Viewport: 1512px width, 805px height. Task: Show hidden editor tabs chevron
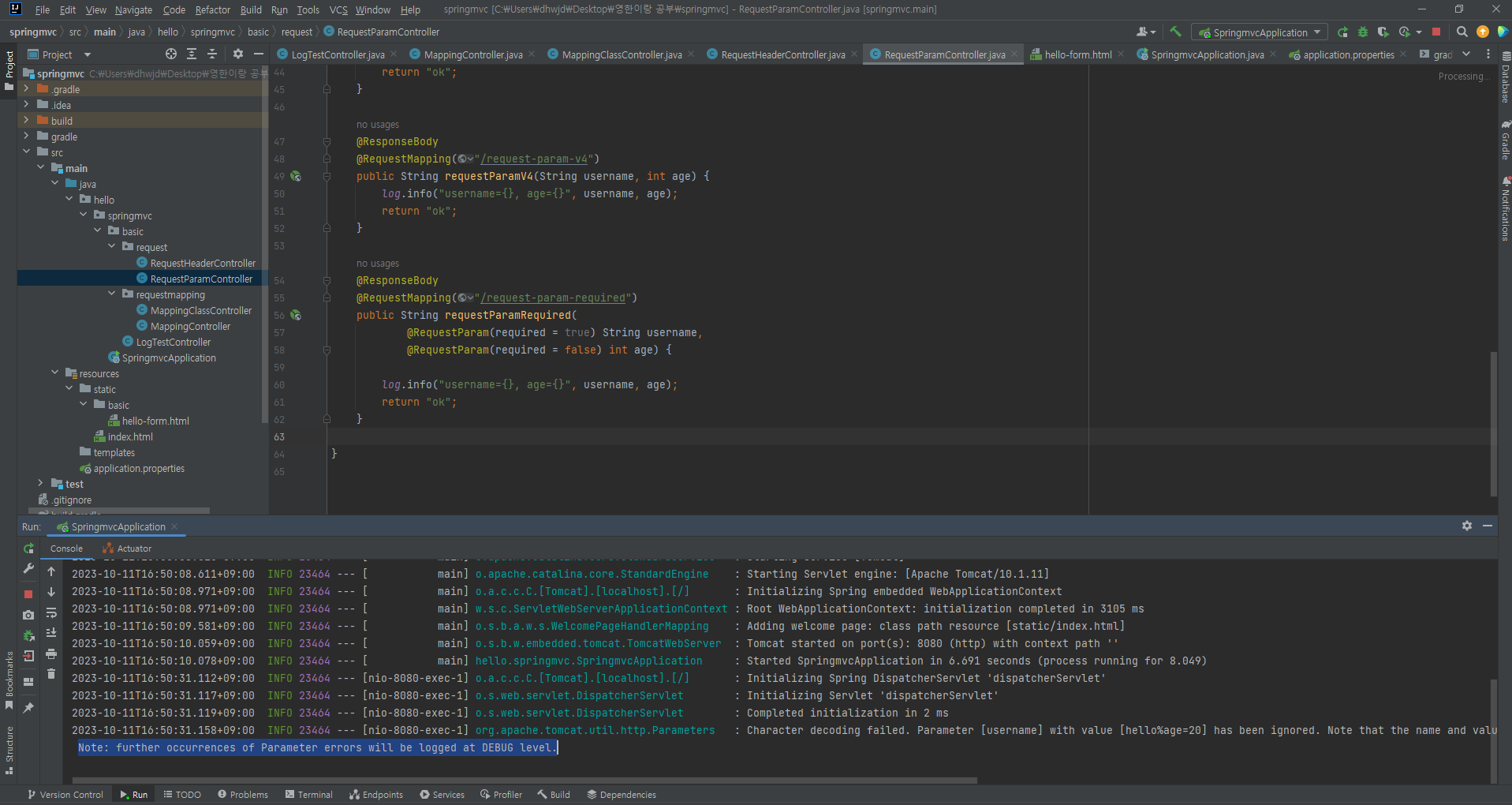pos(1466,54)
